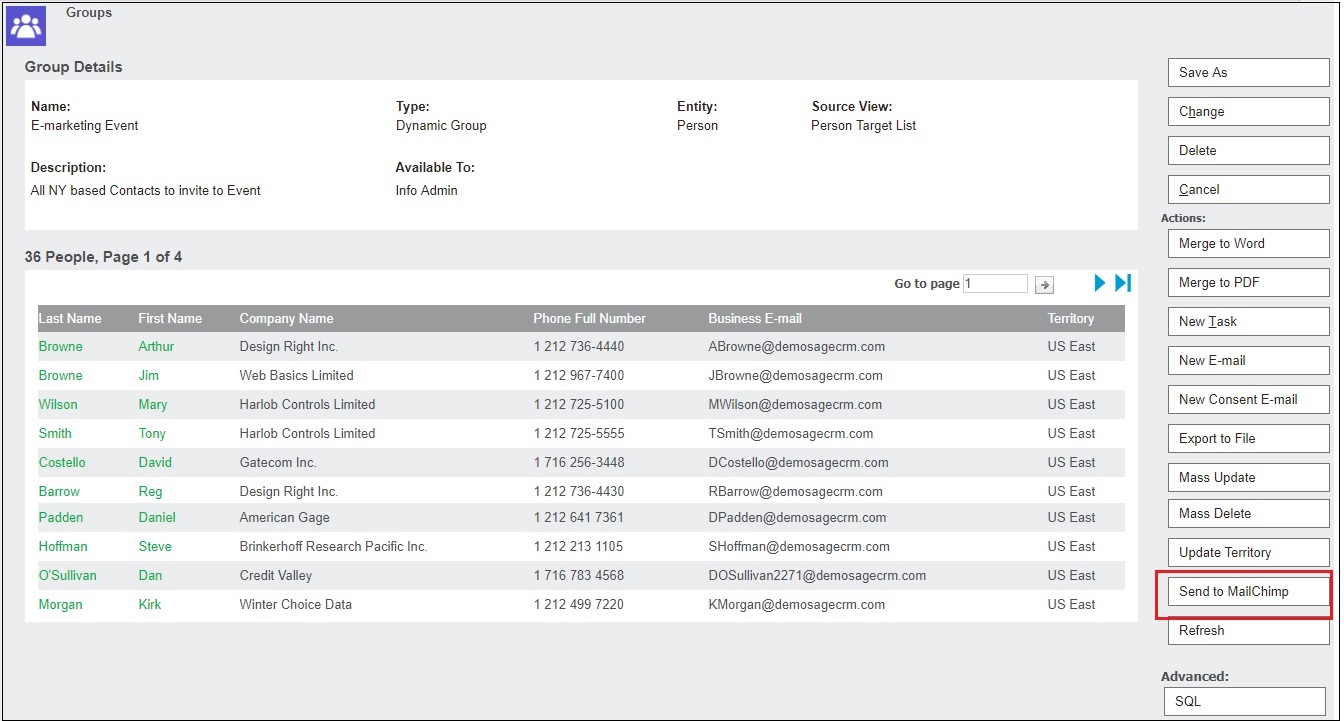Click the Cancel button
Viewport: 1344px width, 721px height.
click(x=1248, y=189)
